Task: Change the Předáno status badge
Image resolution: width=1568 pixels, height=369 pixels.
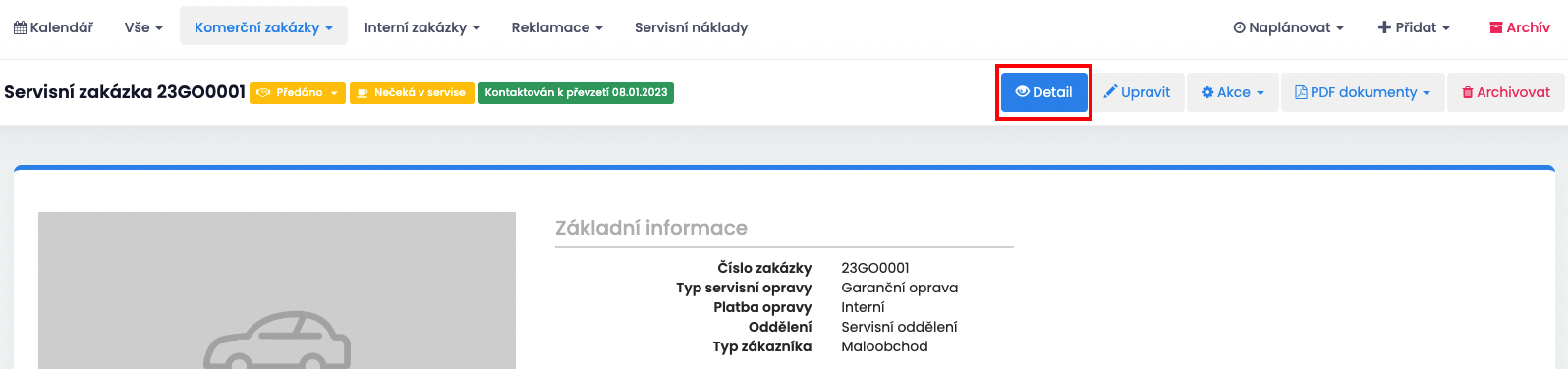Action: click(x=298, y=93)
